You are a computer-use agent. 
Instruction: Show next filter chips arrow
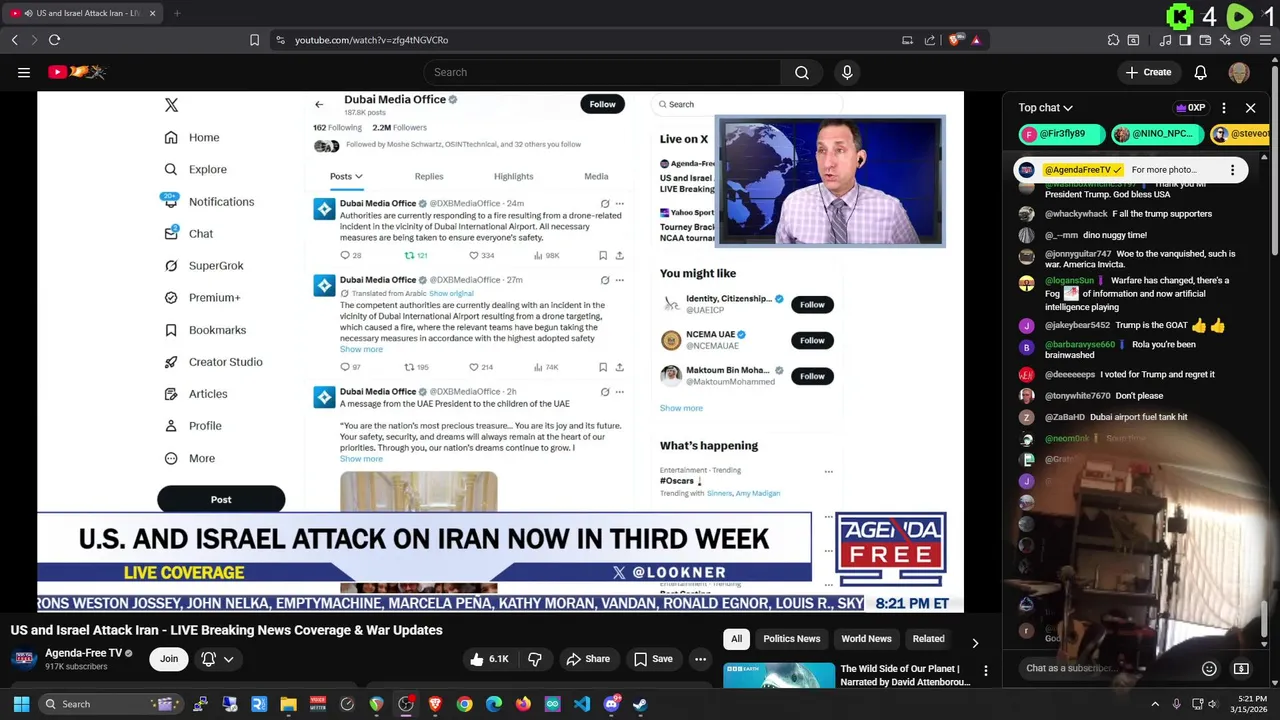pos(975,642)
